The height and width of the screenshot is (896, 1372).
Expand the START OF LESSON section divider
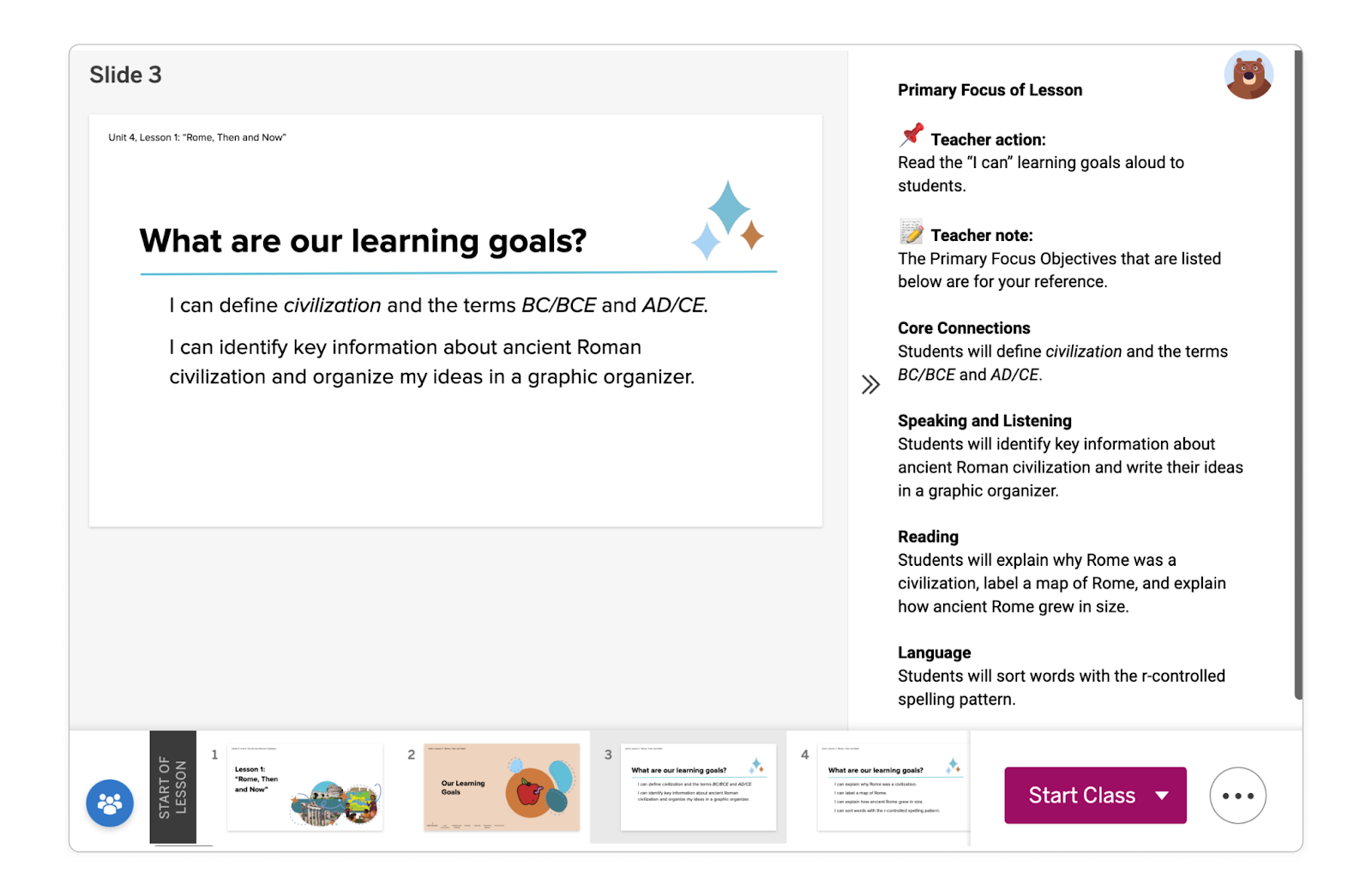(x=172, y=785)
